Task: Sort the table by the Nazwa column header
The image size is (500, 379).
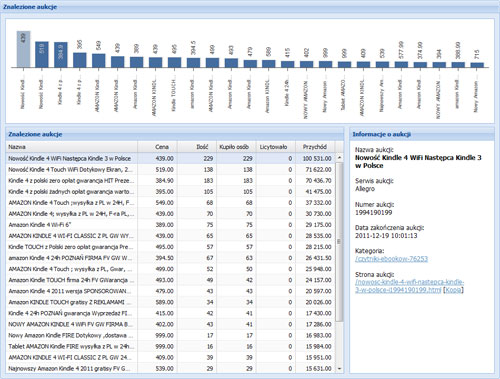Action: (x=72, y=147)
